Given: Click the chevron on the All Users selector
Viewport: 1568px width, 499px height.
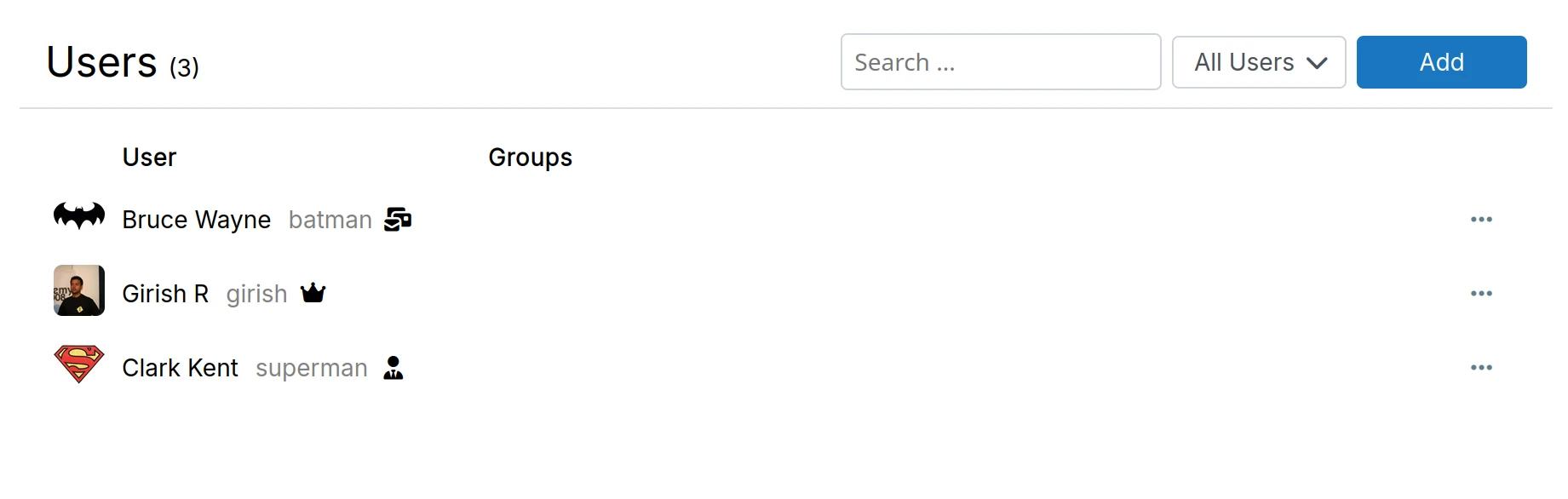Looking at the screenshot, I should click(x=1315, y=62).
